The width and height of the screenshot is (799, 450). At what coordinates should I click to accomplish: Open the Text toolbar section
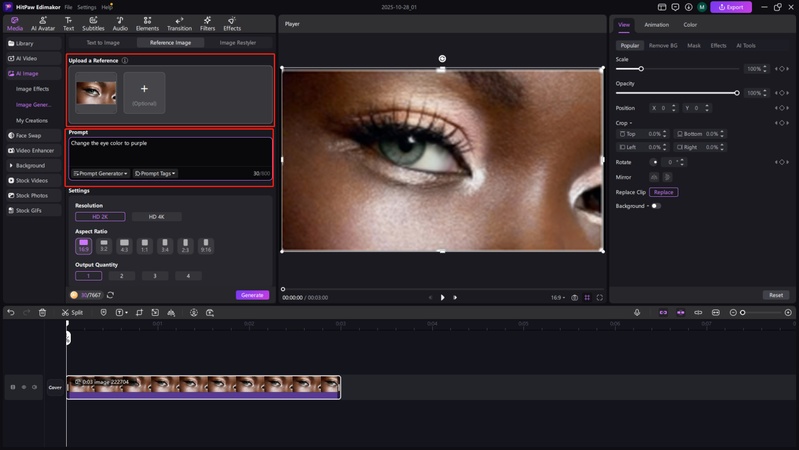coord(68,24)
